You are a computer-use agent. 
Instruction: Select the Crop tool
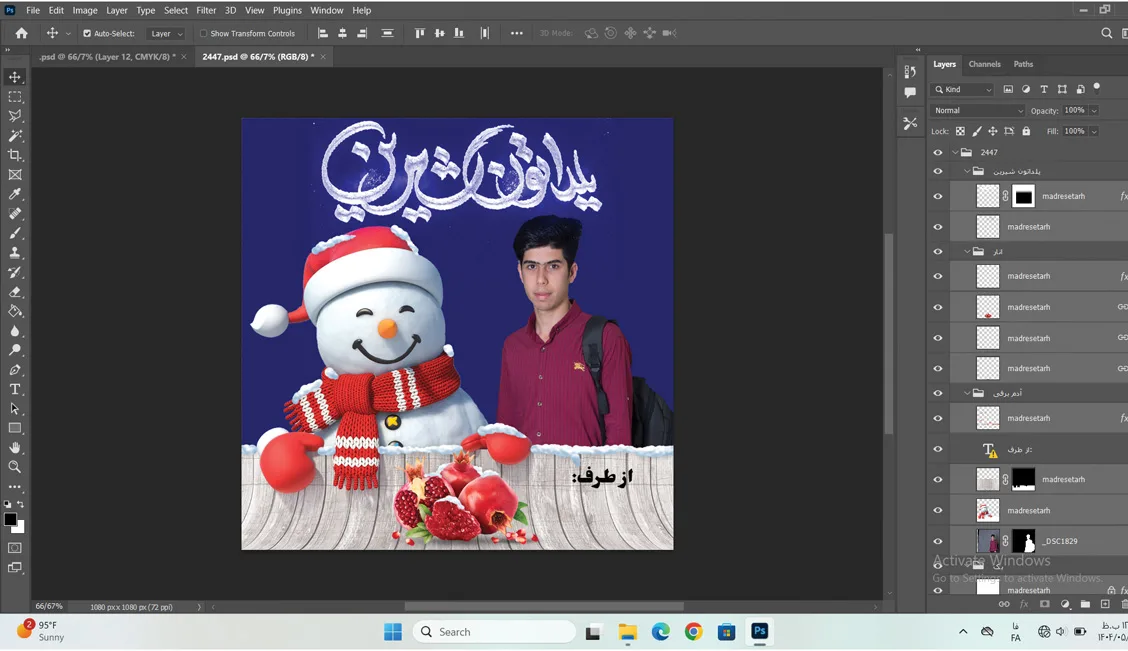[x=14, y=155]
